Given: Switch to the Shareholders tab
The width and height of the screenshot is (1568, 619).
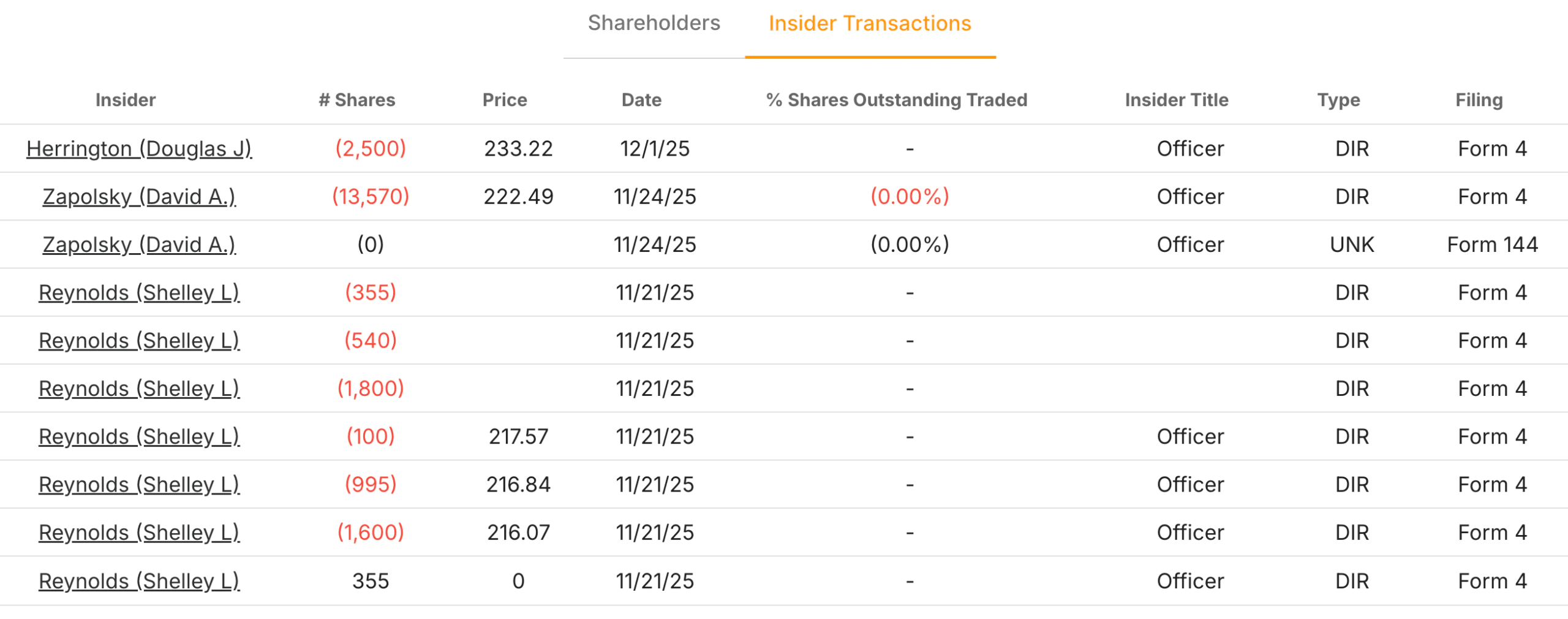Looking at the screenshot, I should point(654,23).
